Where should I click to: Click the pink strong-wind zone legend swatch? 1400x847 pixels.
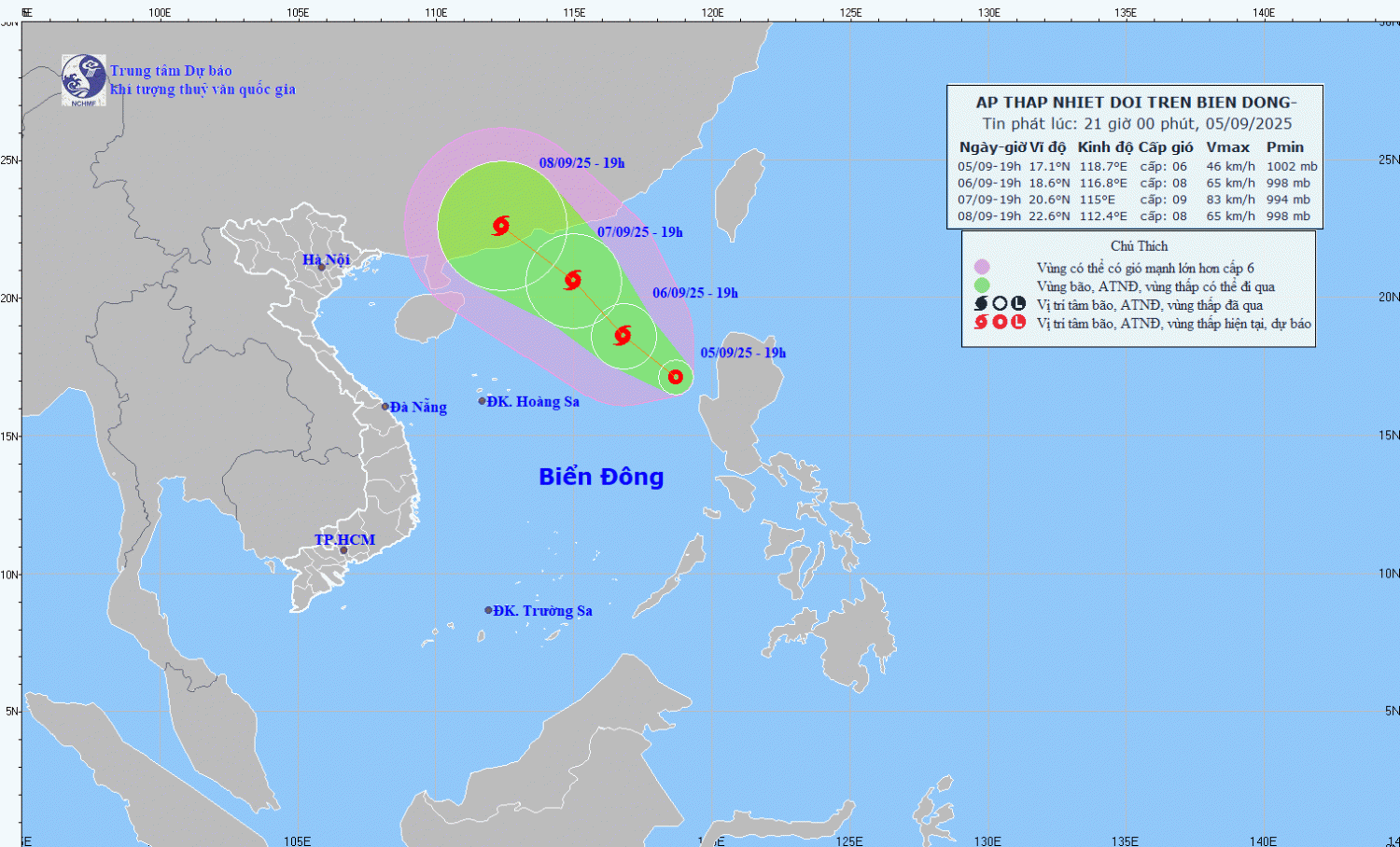point(981,268)
